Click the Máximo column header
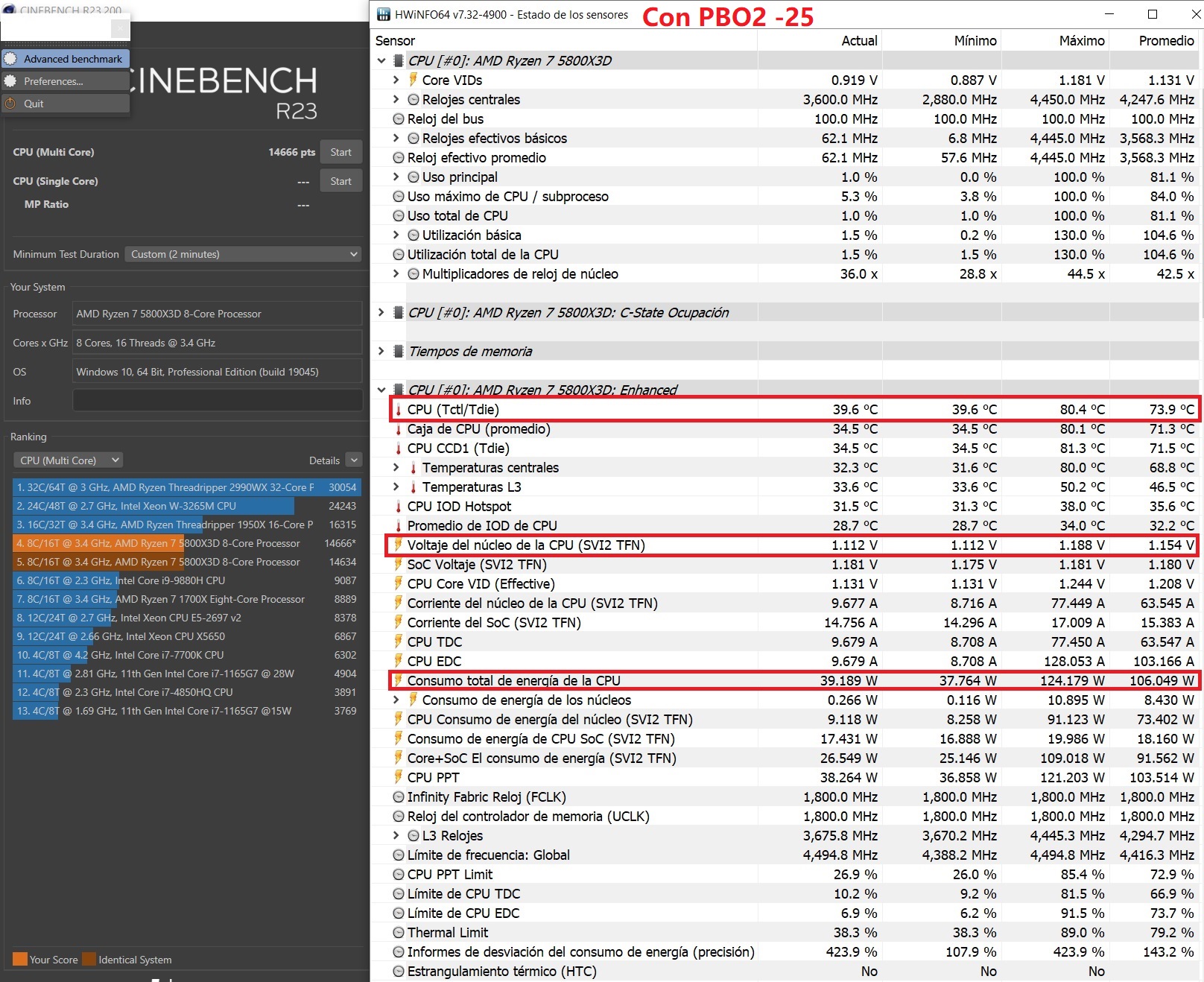 pyautogui.click(x=1055, y=40)
